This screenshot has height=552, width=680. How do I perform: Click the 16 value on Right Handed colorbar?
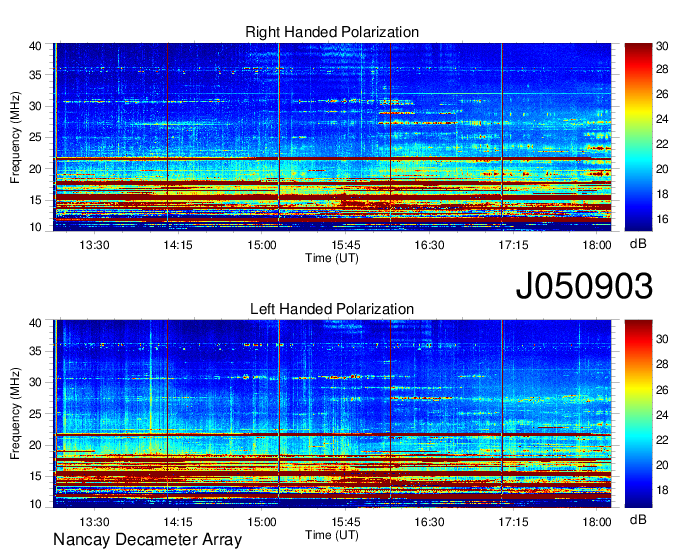(662, 219)
